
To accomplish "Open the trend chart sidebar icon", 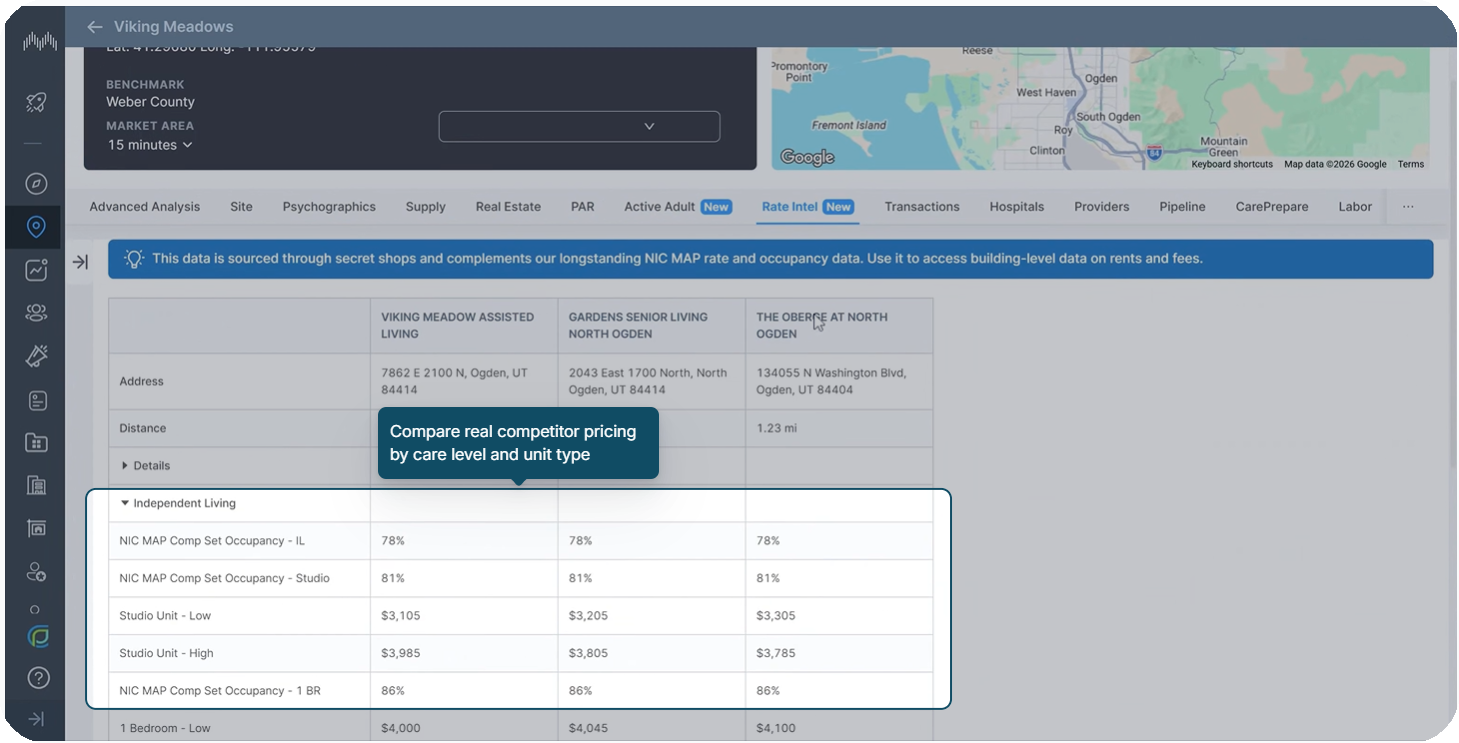I will (37, 270).
